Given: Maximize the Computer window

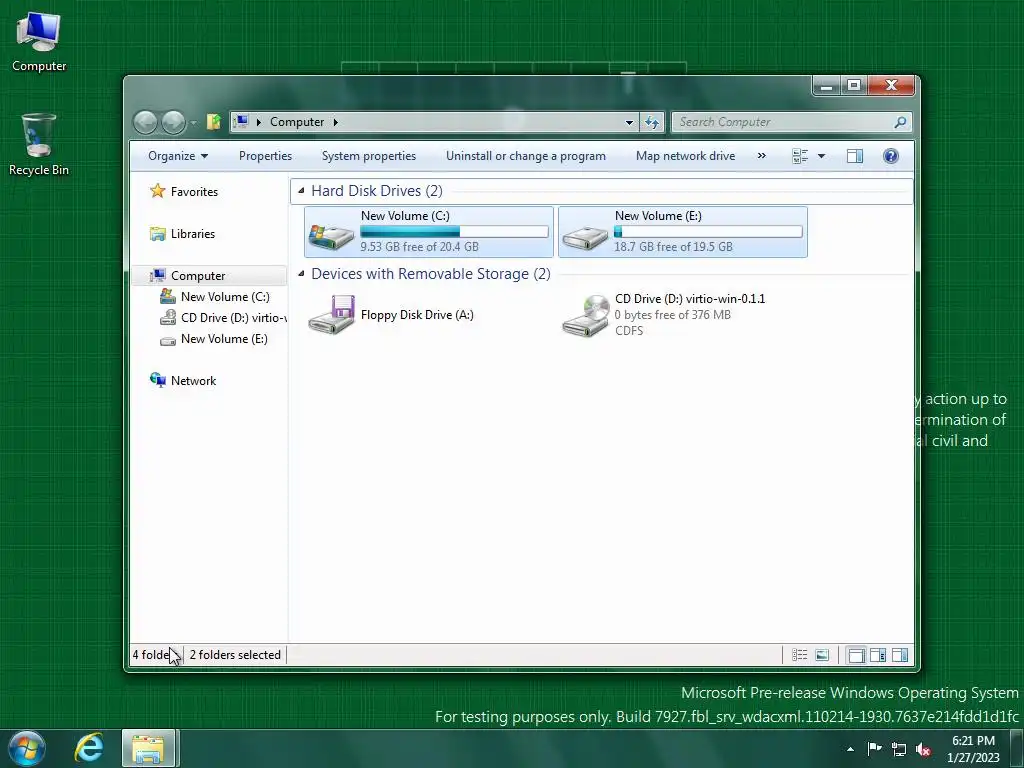Looking at the screenshot, I should (854, 86).
